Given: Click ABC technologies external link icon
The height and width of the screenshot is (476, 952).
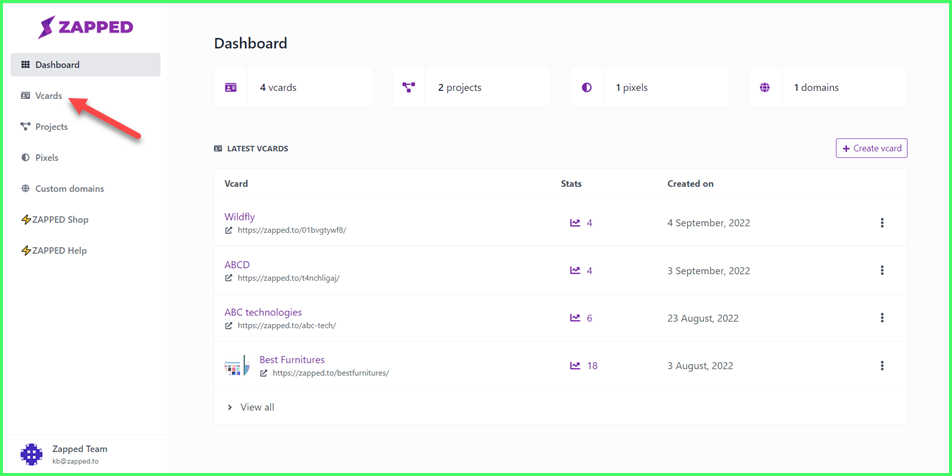Looking at the screenshot, I should (228, 325).
